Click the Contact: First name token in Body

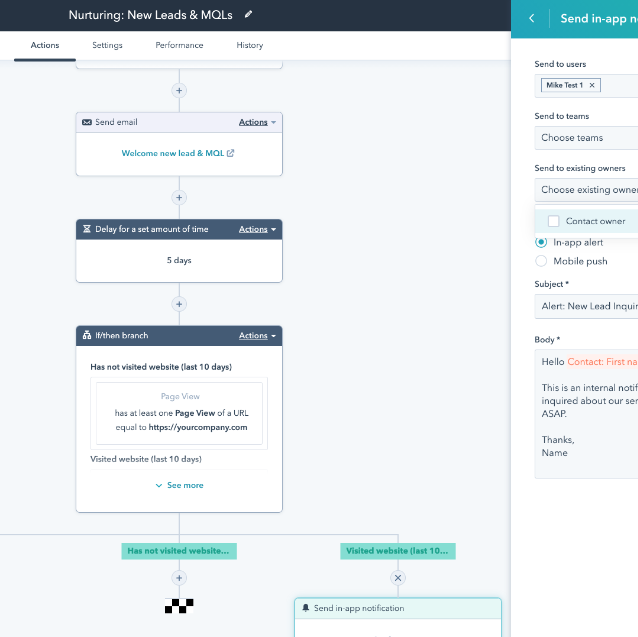pos(602,362)
